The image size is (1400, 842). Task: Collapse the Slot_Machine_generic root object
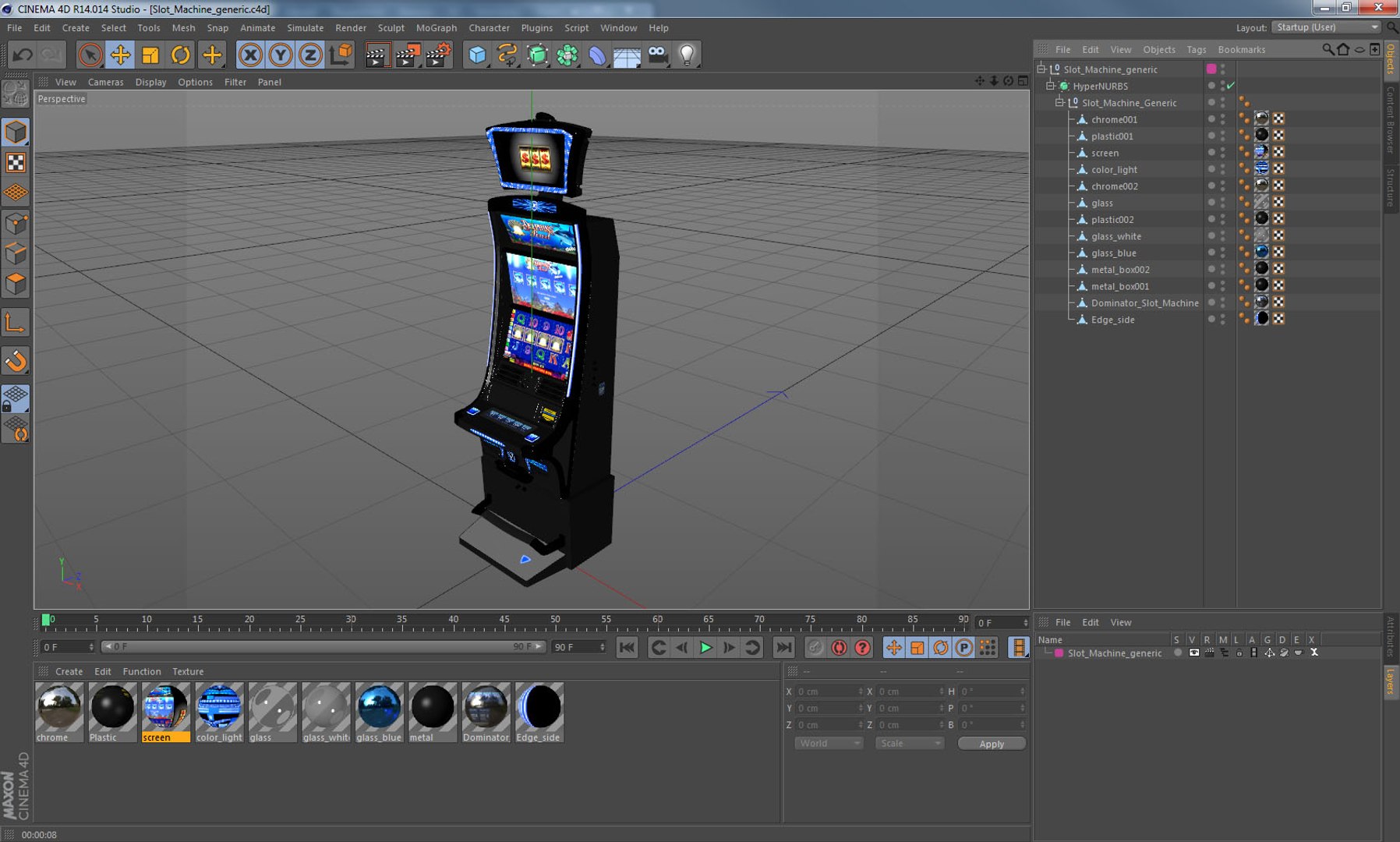[x=1041, y=69]
